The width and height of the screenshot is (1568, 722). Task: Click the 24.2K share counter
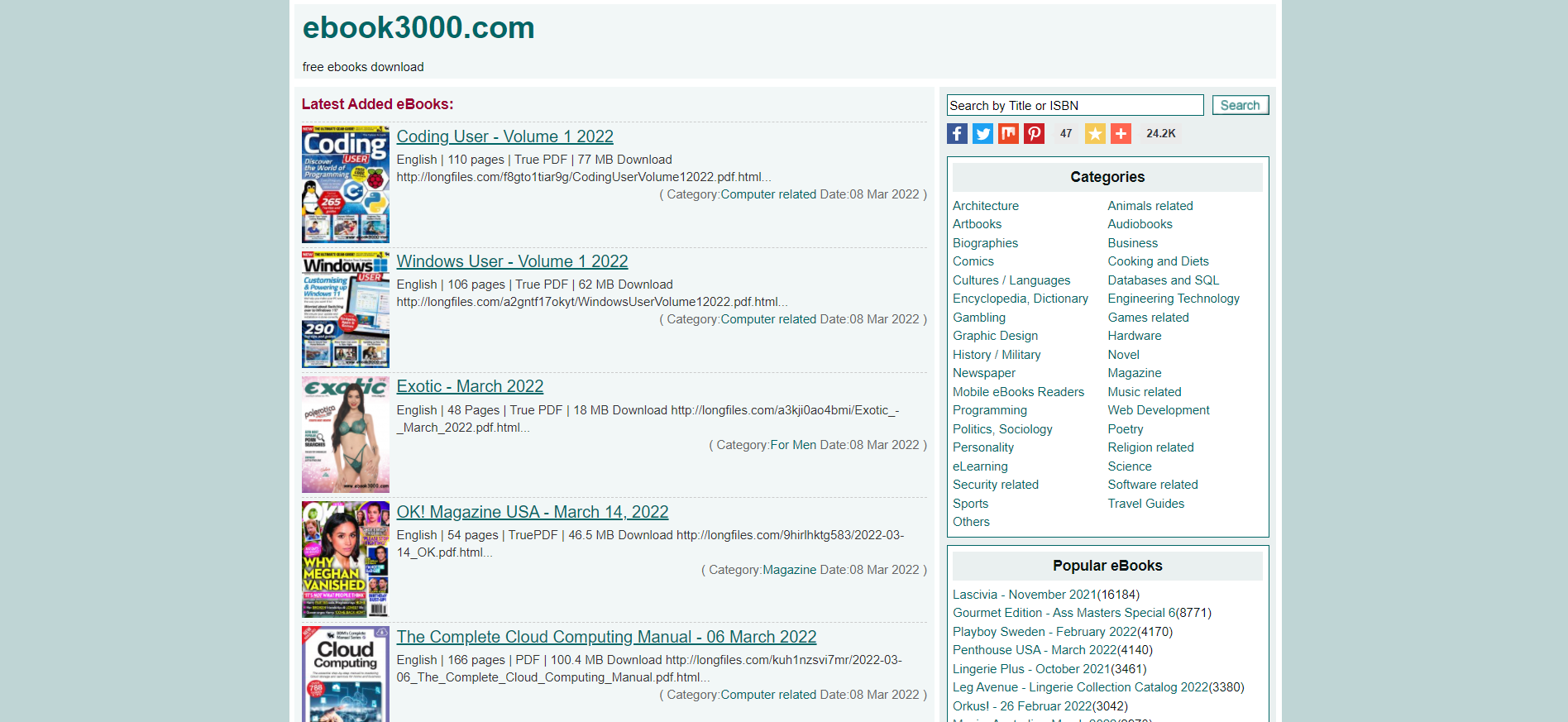tap(1160, 133)
